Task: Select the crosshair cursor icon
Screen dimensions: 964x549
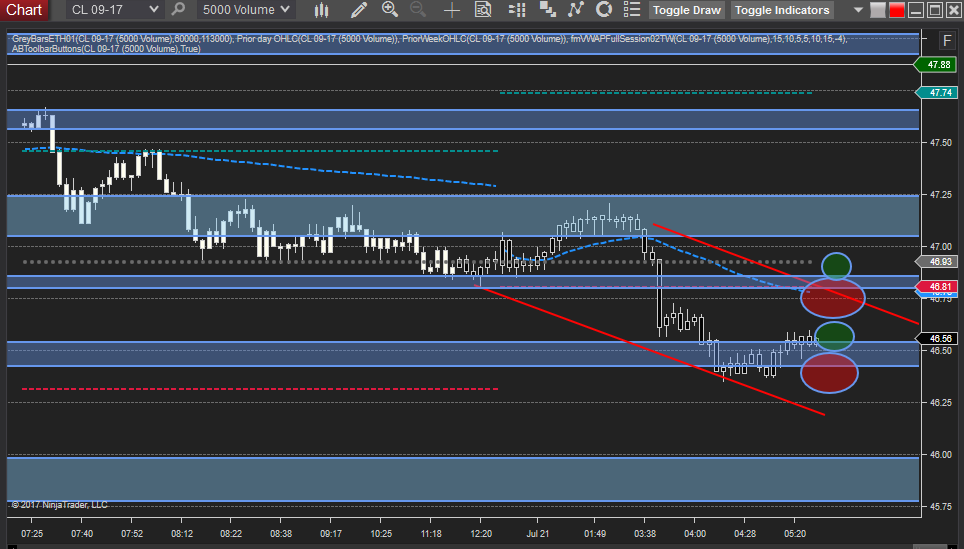Action: pos(452,10)
